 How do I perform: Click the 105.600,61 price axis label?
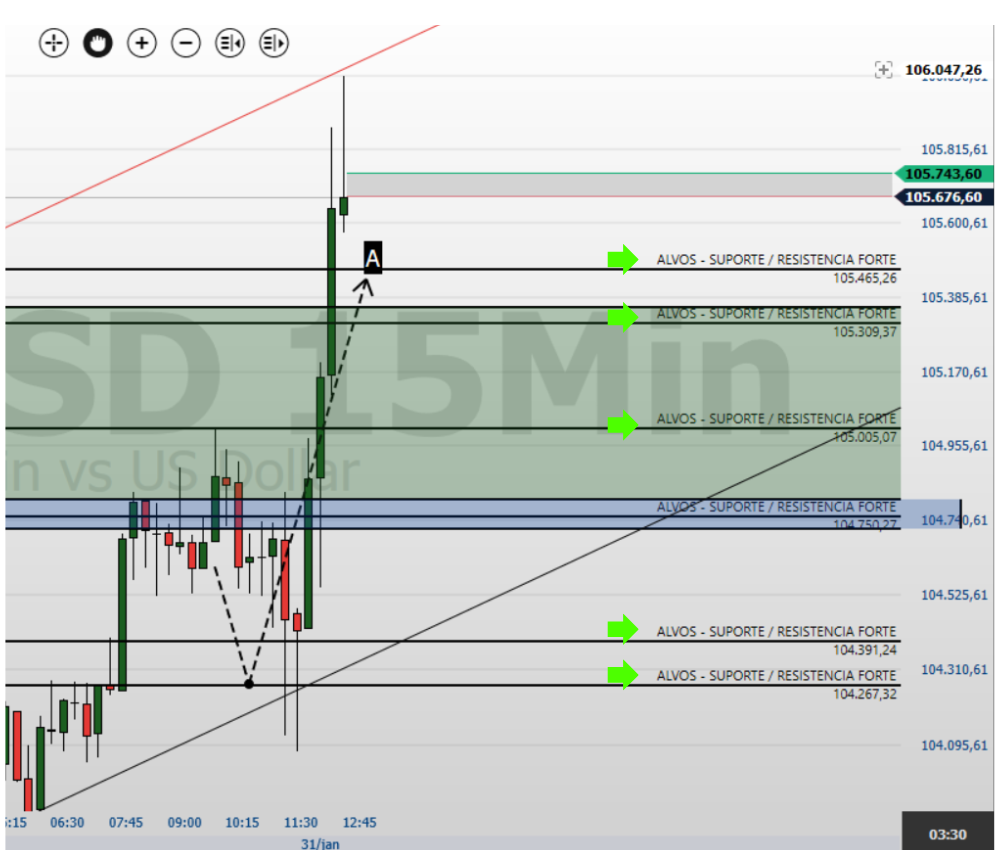point(954,223)
